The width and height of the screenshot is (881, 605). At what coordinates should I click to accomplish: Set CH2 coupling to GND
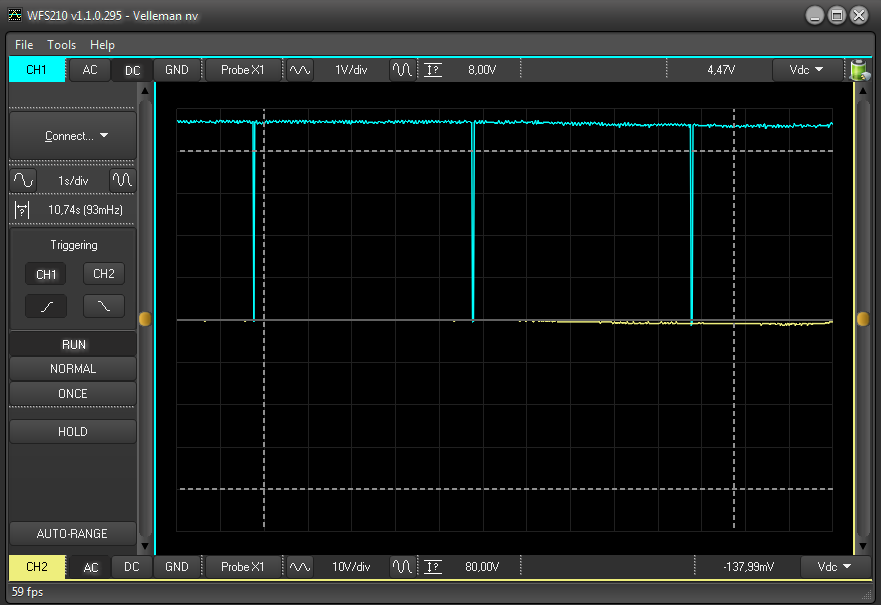click(176, 567)
